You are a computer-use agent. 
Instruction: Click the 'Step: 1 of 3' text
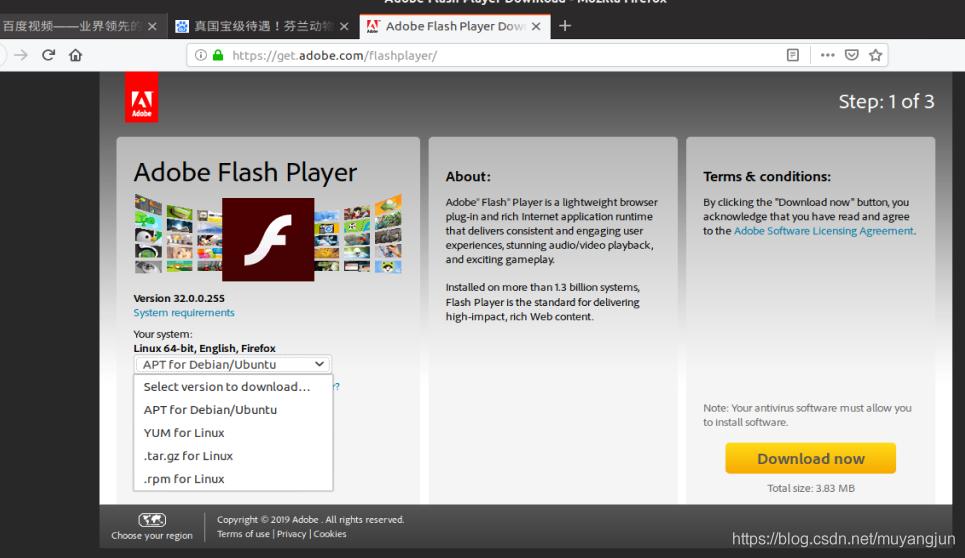tap(886, 102)
